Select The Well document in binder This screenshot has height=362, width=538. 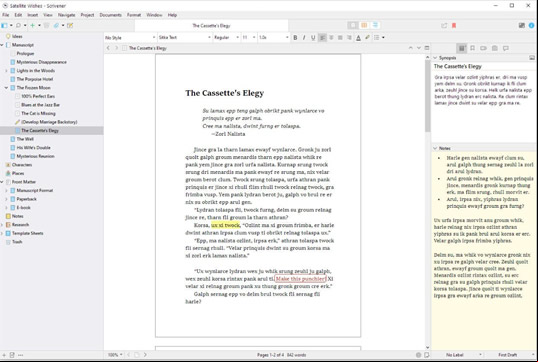click(x=25, y=139)
